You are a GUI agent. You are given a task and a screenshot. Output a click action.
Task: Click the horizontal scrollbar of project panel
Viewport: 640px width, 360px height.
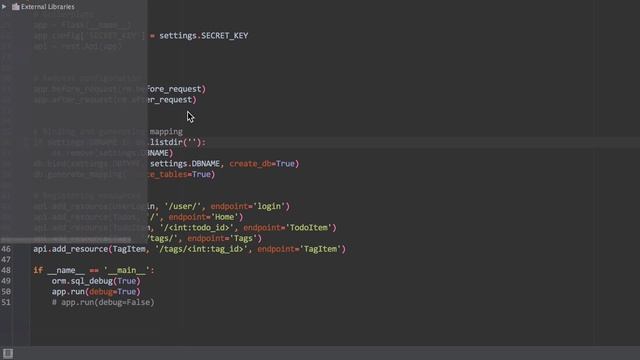[66, 240]
